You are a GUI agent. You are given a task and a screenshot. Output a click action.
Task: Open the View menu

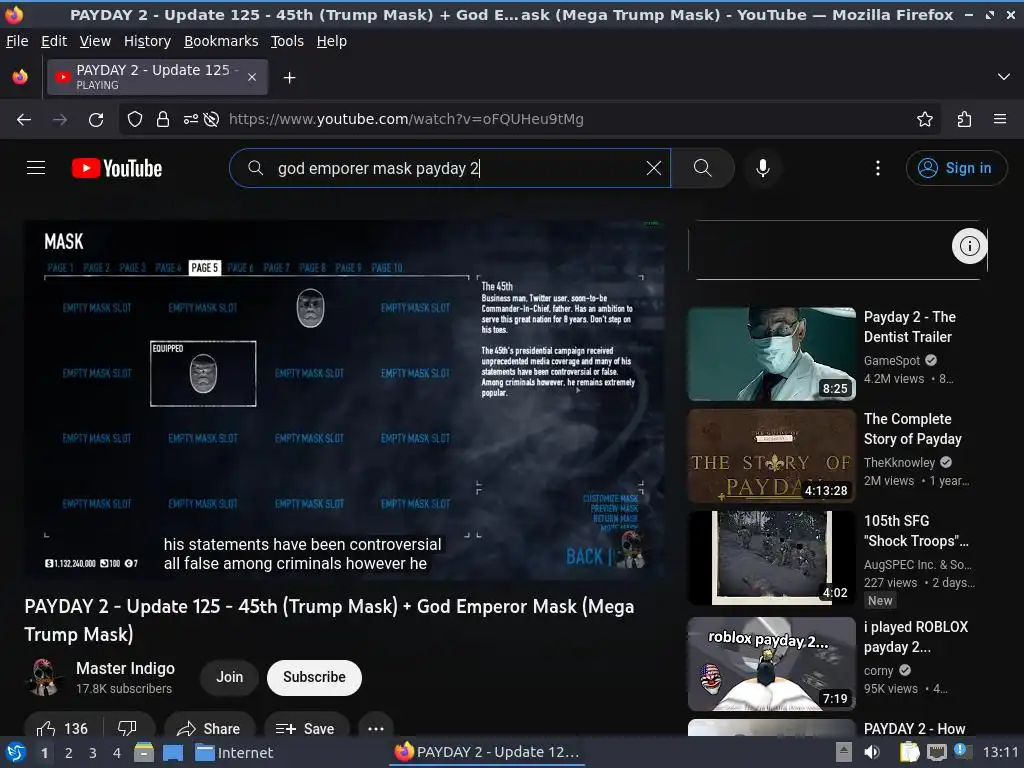(95, 41)
